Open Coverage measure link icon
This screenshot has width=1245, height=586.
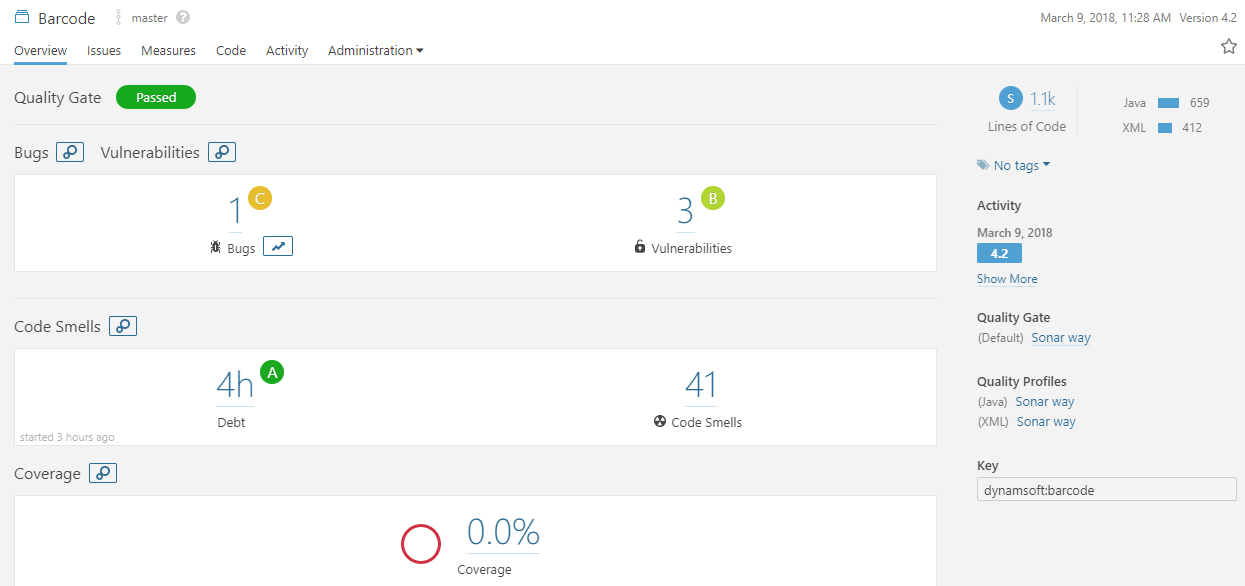[103, 473]
